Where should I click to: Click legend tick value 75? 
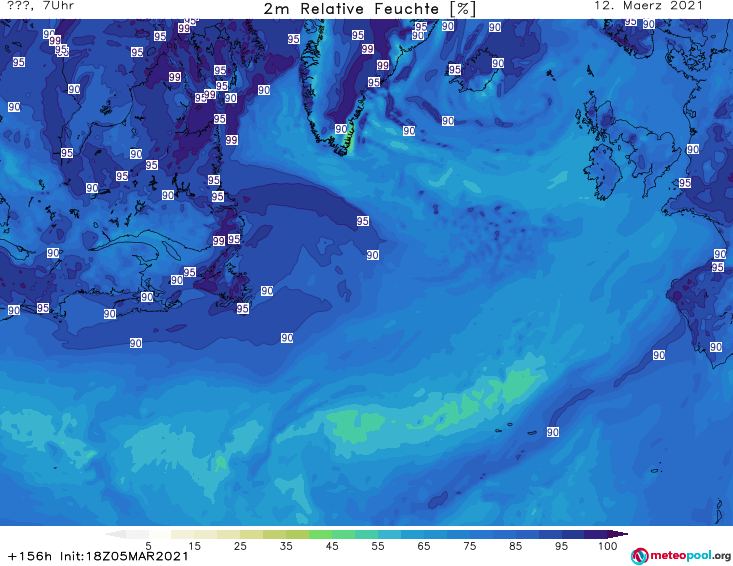click(x=469, y=546)
